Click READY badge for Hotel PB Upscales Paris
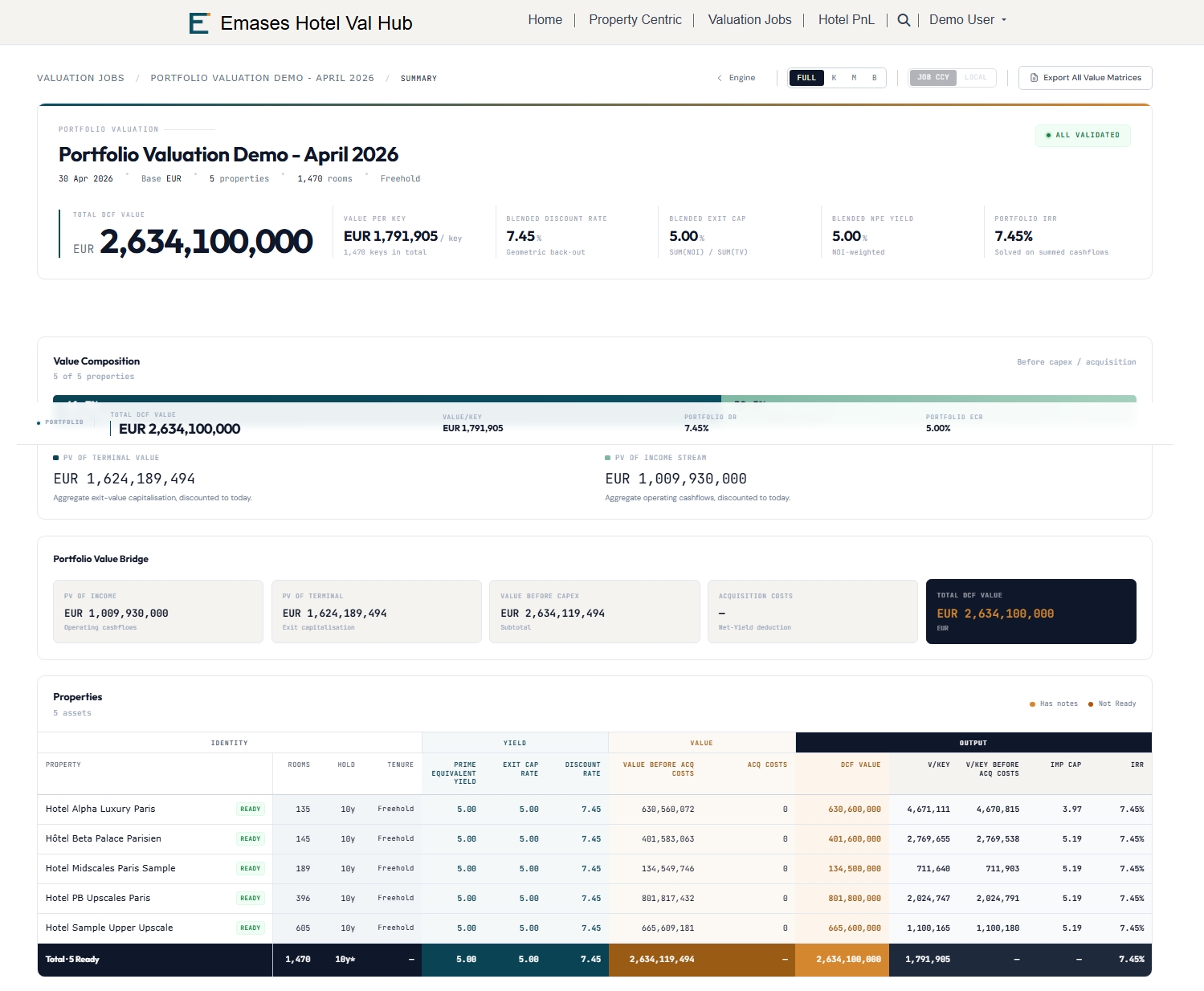The width and height of the screenshot is (1204, 991). tap(251, 899)
